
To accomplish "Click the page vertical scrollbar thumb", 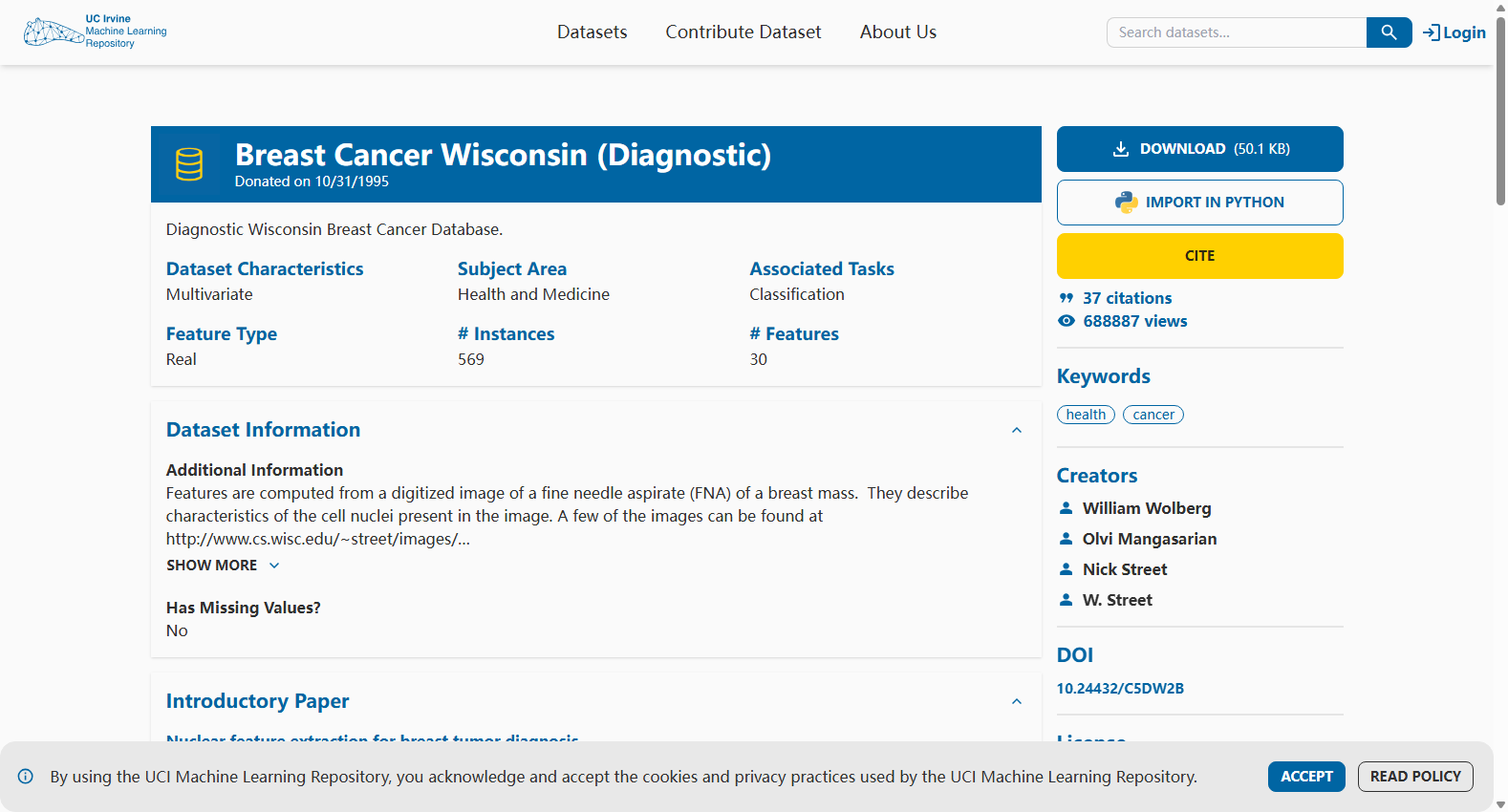I will (1500, 110).
